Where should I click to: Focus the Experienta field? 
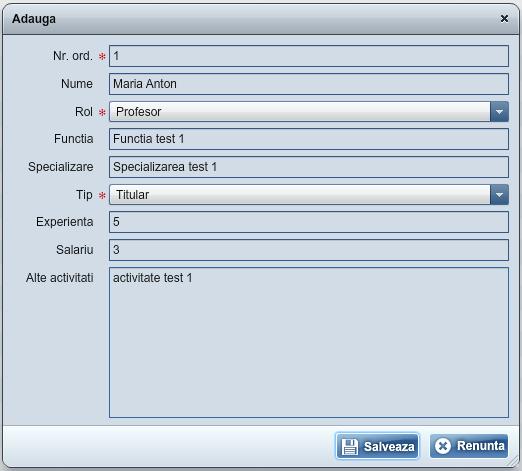309,222
